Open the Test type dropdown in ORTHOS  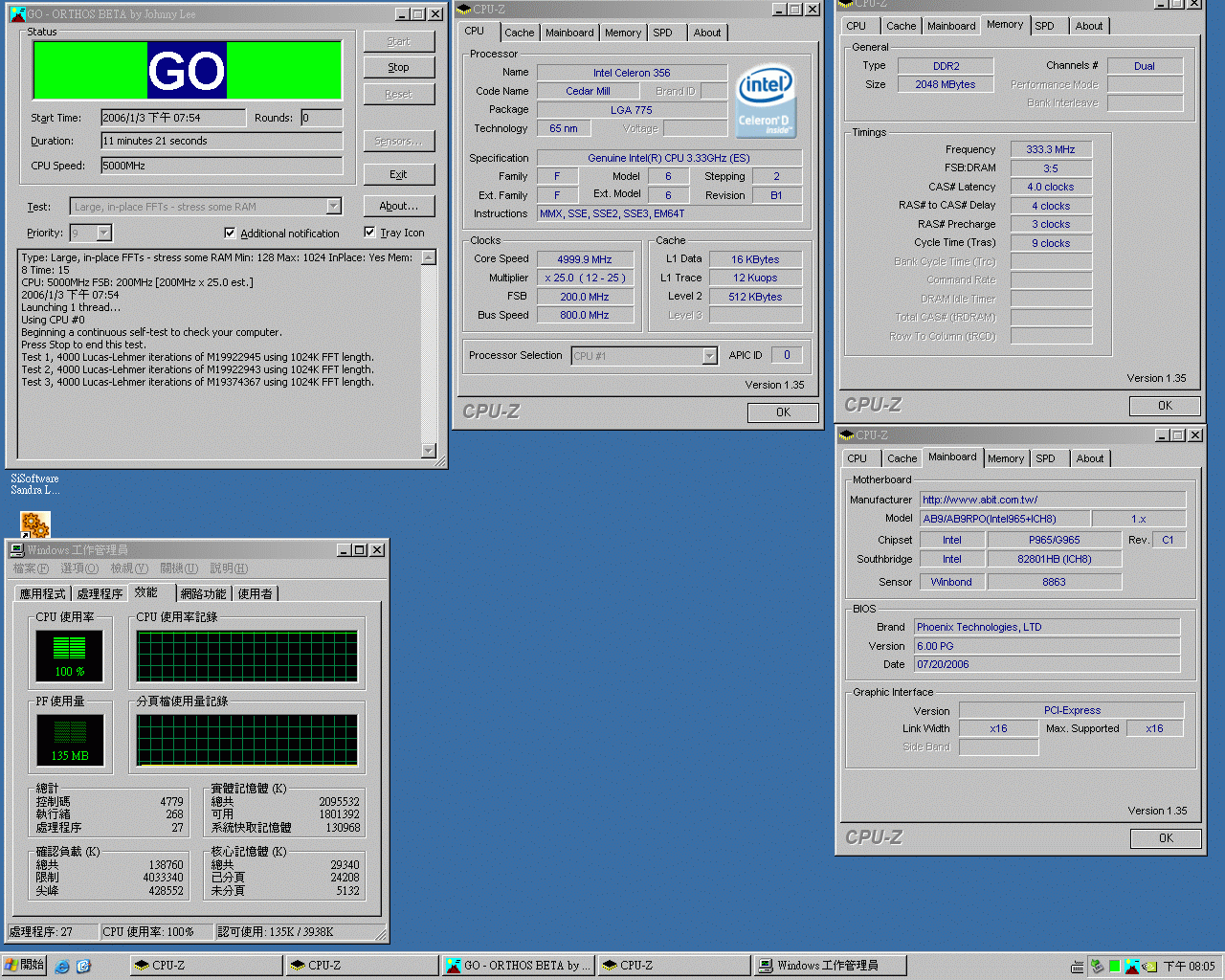[333, 207]
